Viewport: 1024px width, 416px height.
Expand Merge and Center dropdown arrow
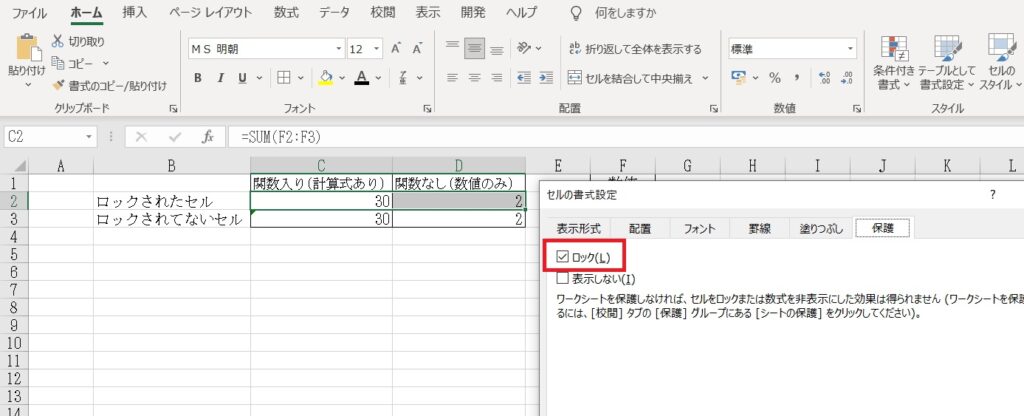pos(705,78)
